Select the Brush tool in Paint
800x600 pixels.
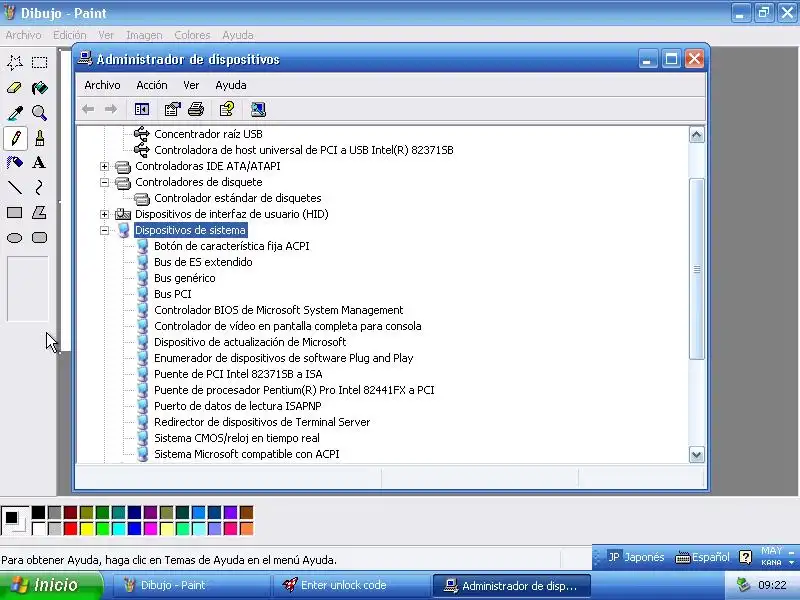[x=39, y=138]
